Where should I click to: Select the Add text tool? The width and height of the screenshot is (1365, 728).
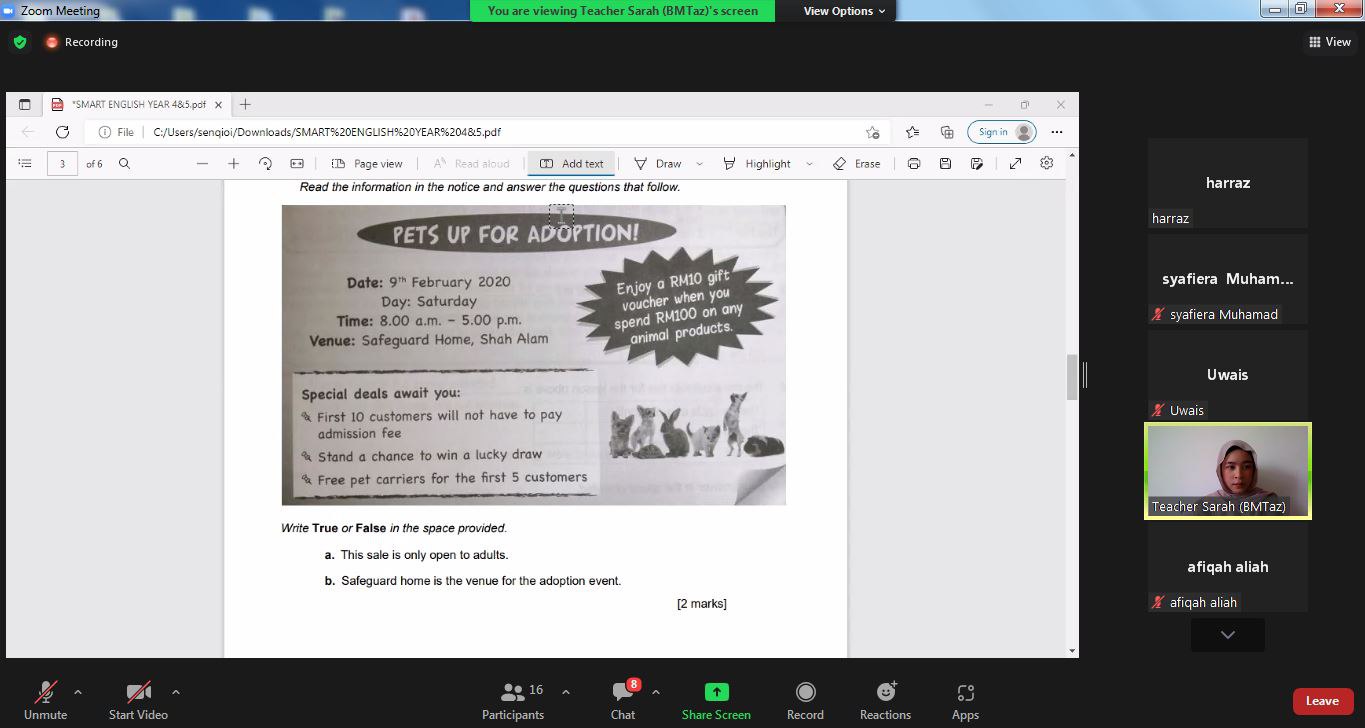[572, 164]
